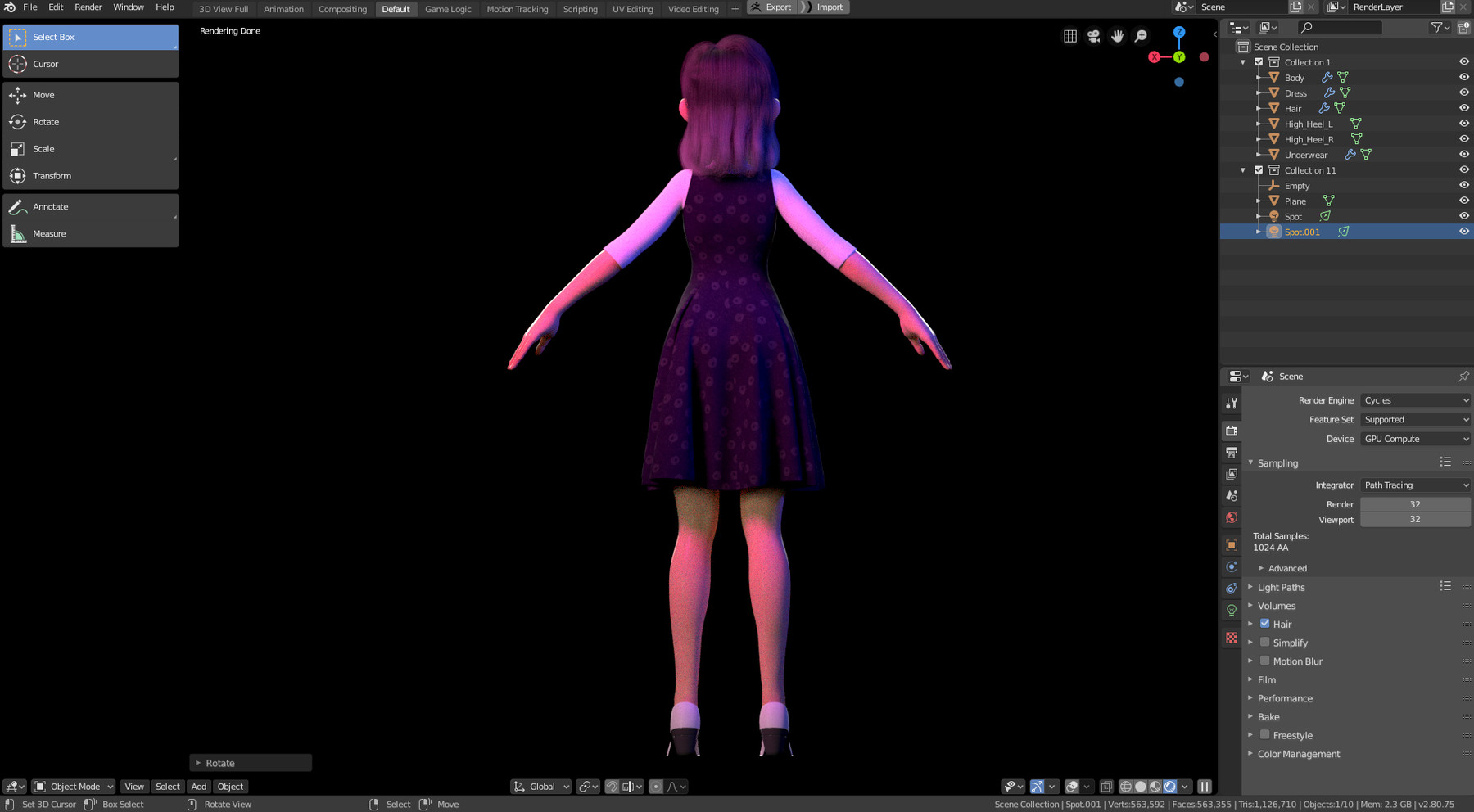Hide the Dress object in outliner

click(1464, 92)
